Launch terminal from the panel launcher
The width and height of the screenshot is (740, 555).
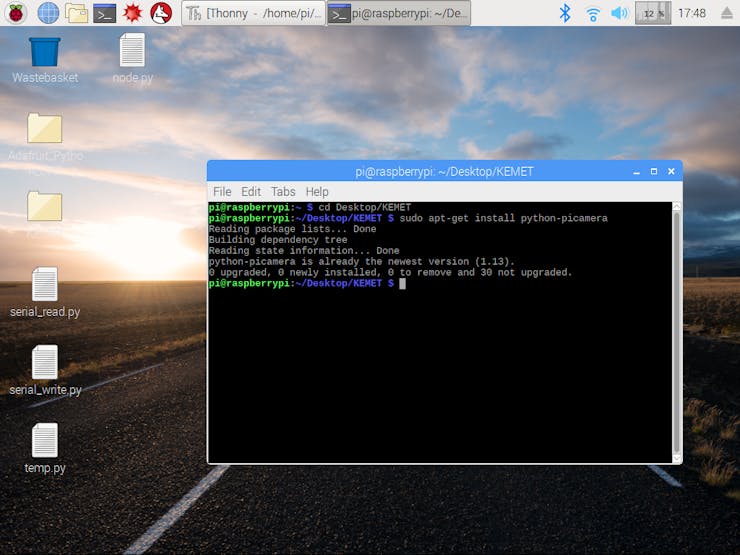click(x=104, y=13)
